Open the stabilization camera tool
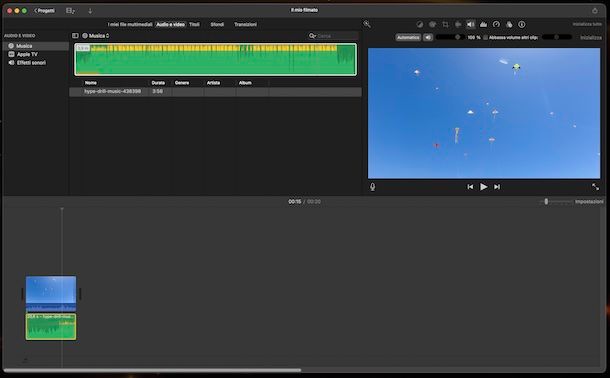This screenshot has height=378, width=610. click(458, 24)
